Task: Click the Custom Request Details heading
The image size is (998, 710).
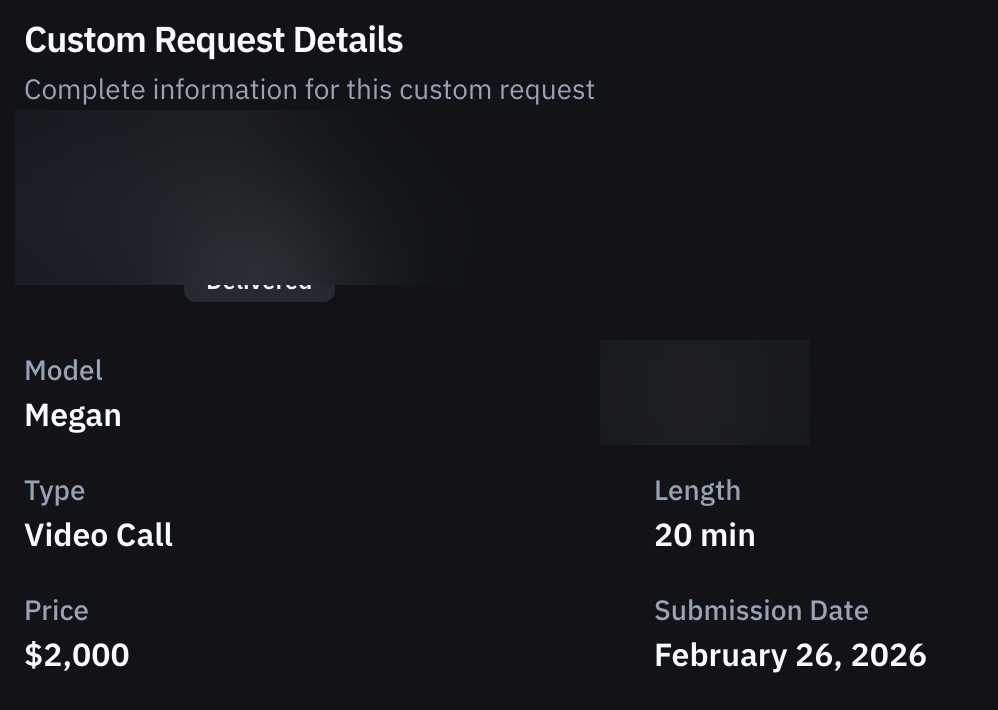Action: click(213, 40)
